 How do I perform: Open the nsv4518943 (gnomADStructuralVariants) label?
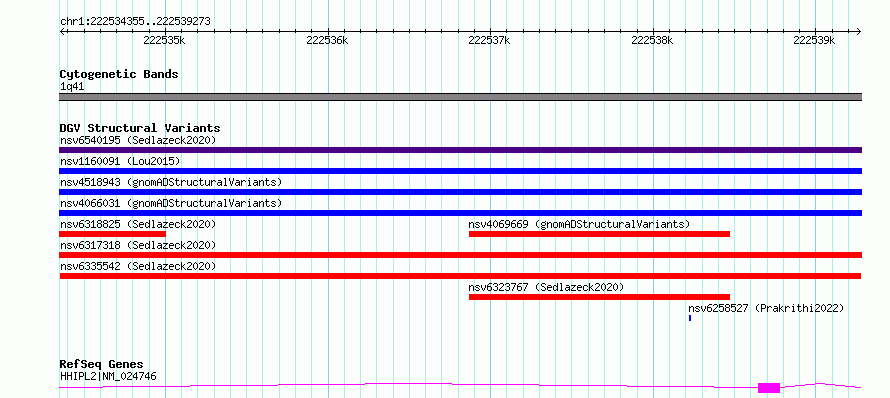click(171, 182)
